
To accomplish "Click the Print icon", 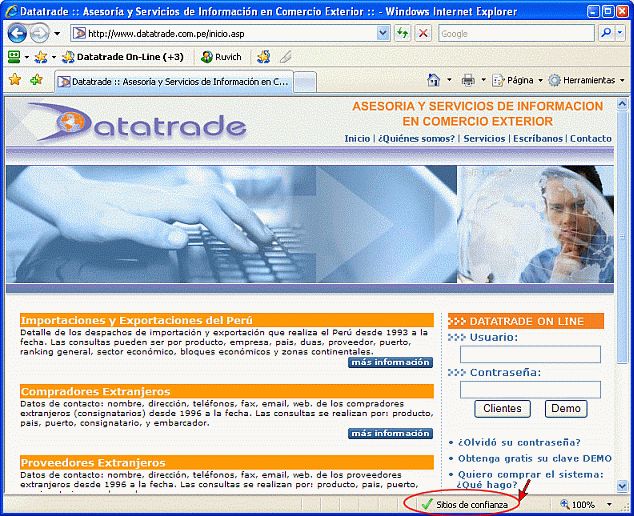I will 468,80.
